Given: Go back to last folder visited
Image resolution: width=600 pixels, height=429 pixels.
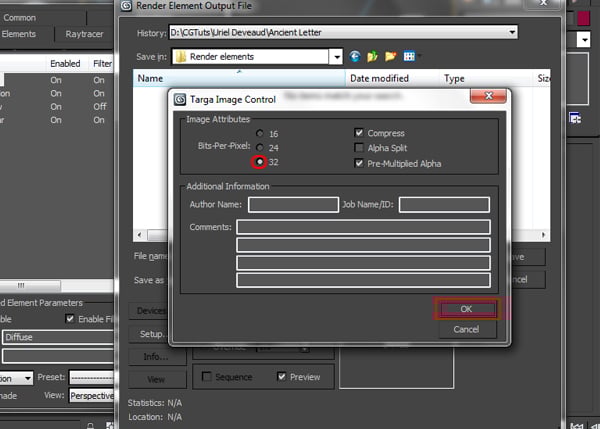Looking at the screenshot, I should (355, 57).
